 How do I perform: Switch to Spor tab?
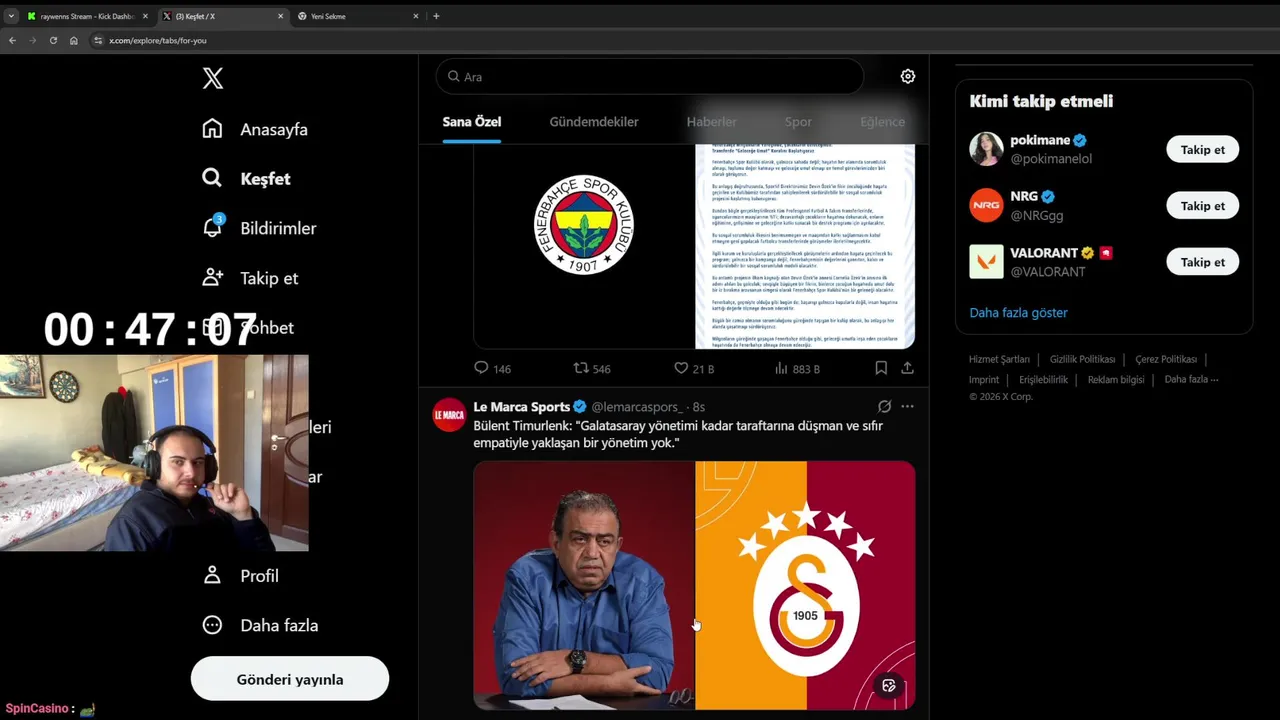[798, 122]
